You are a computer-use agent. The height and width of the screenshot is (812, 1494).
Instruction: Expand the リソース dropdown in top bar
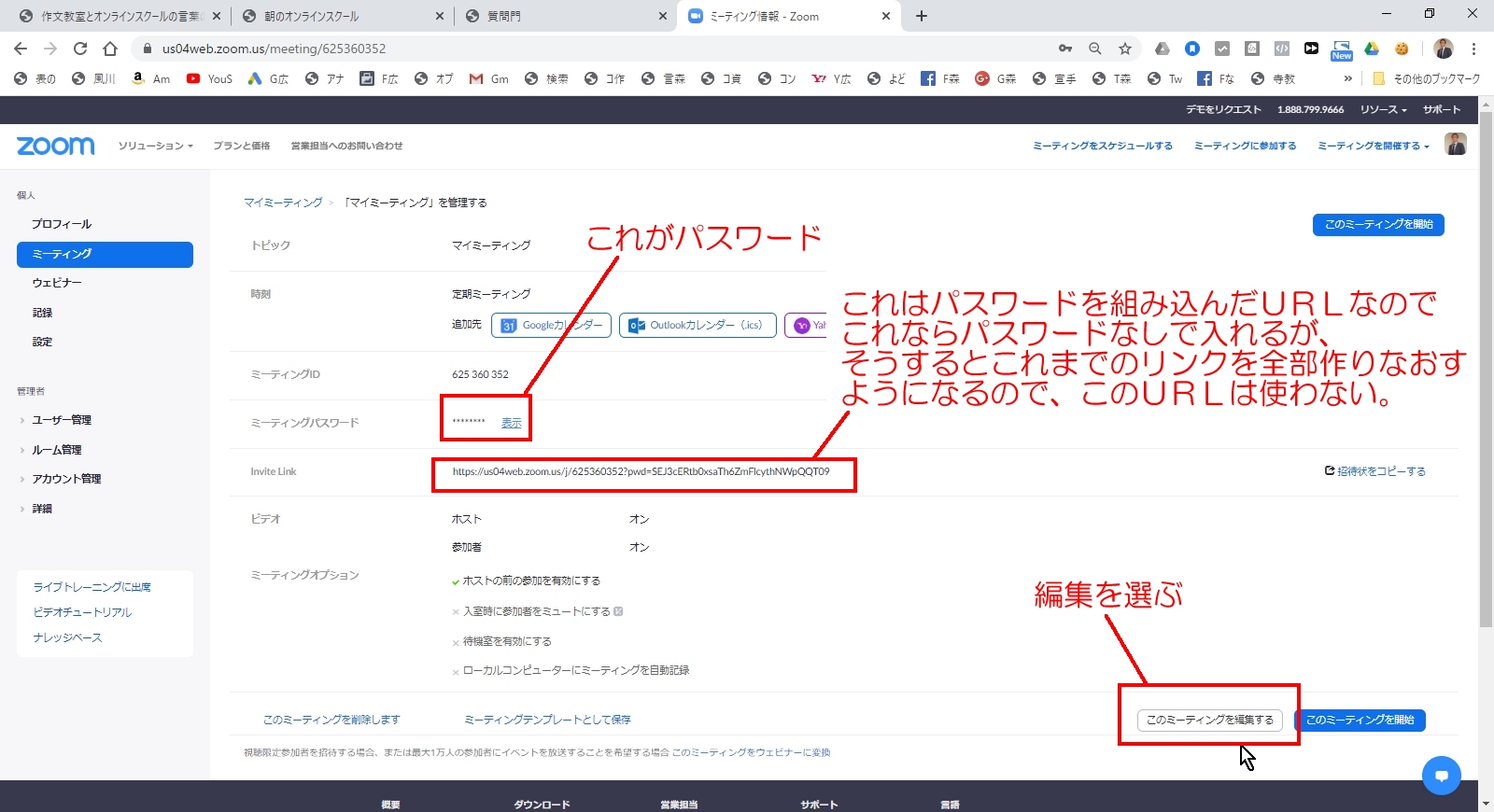[x=1384, y=109]
